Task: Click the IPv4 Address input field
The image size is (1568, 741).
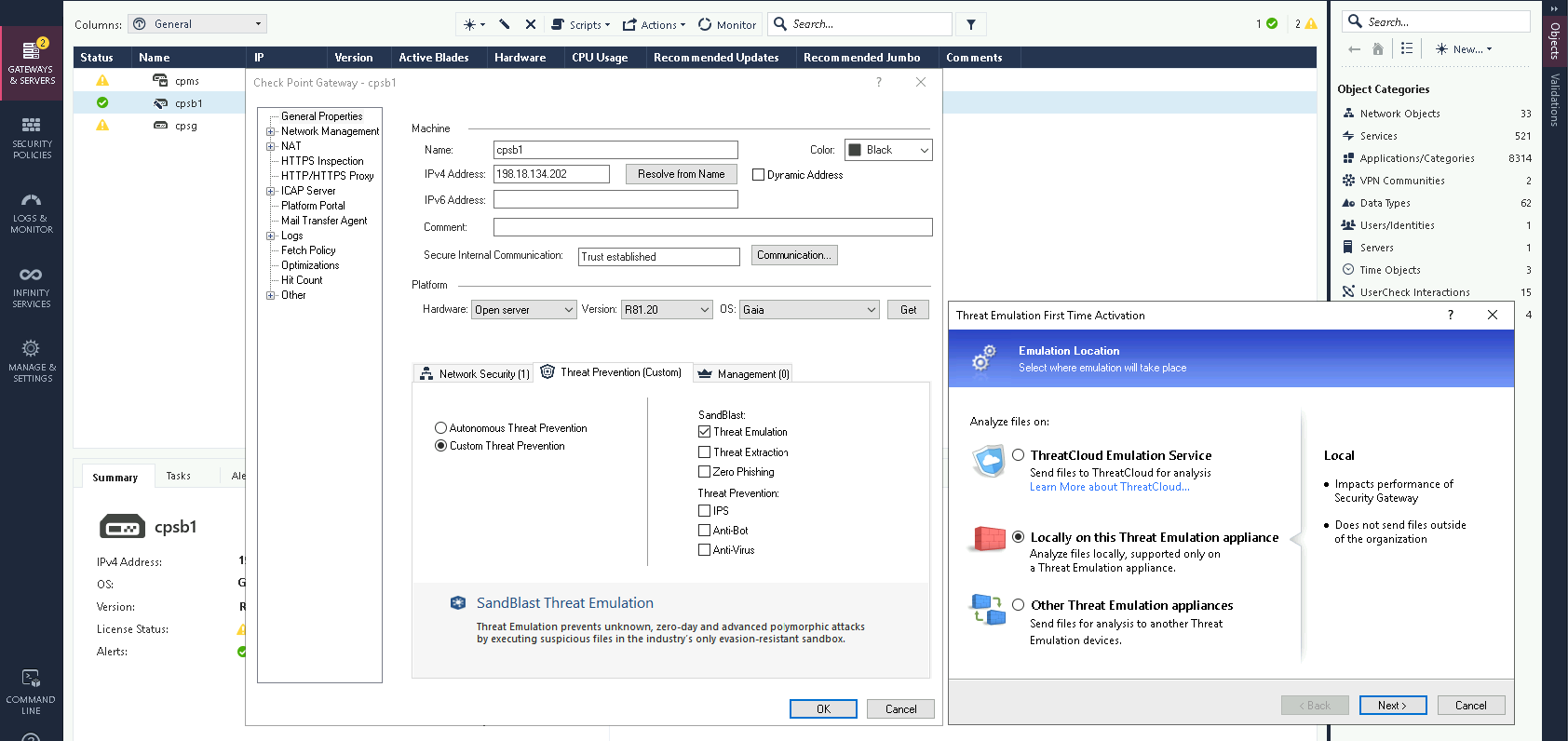Action: (x=551, y=174)
